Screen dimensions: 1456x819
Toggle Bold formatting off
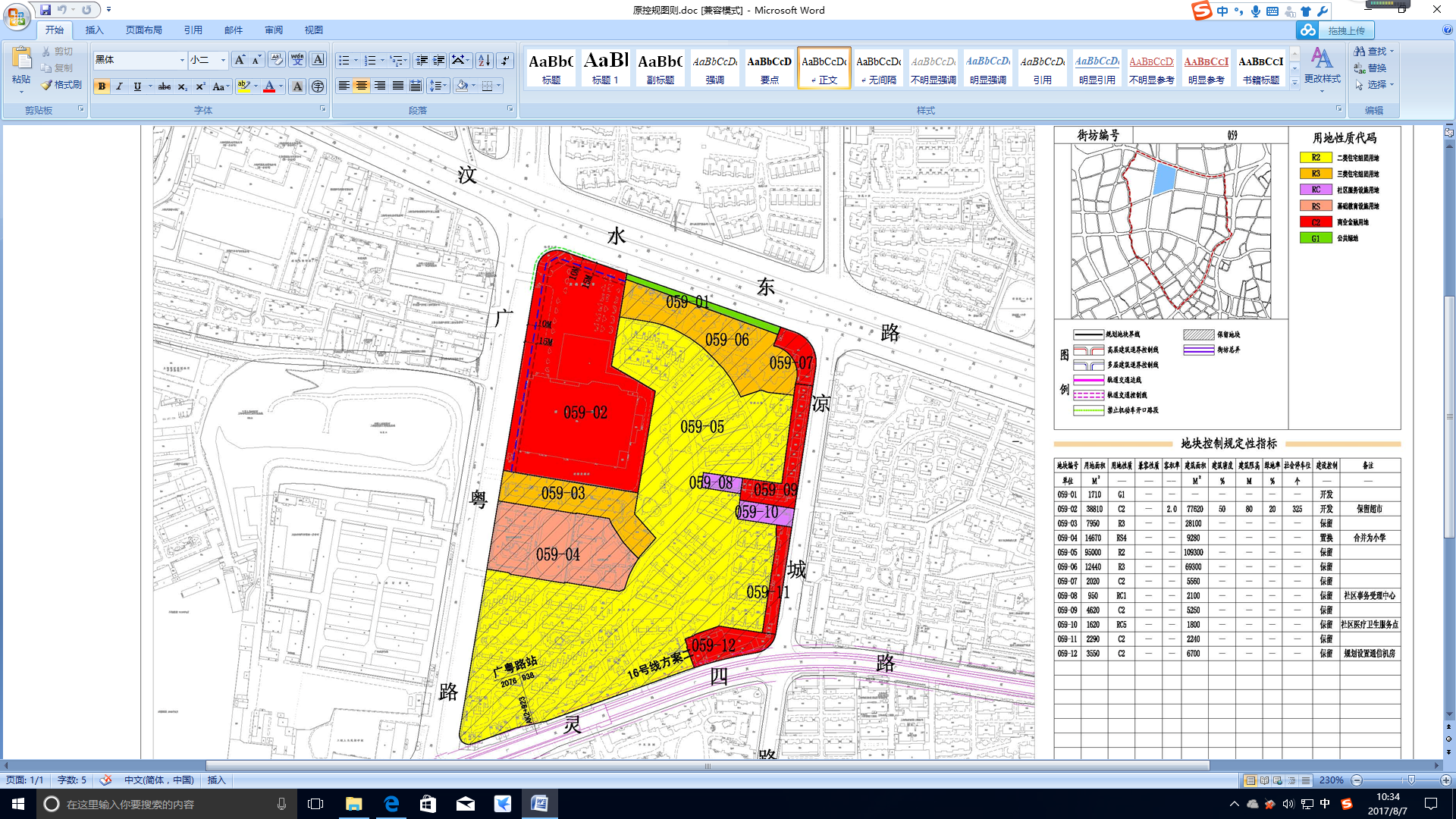[x=102, y=86]
